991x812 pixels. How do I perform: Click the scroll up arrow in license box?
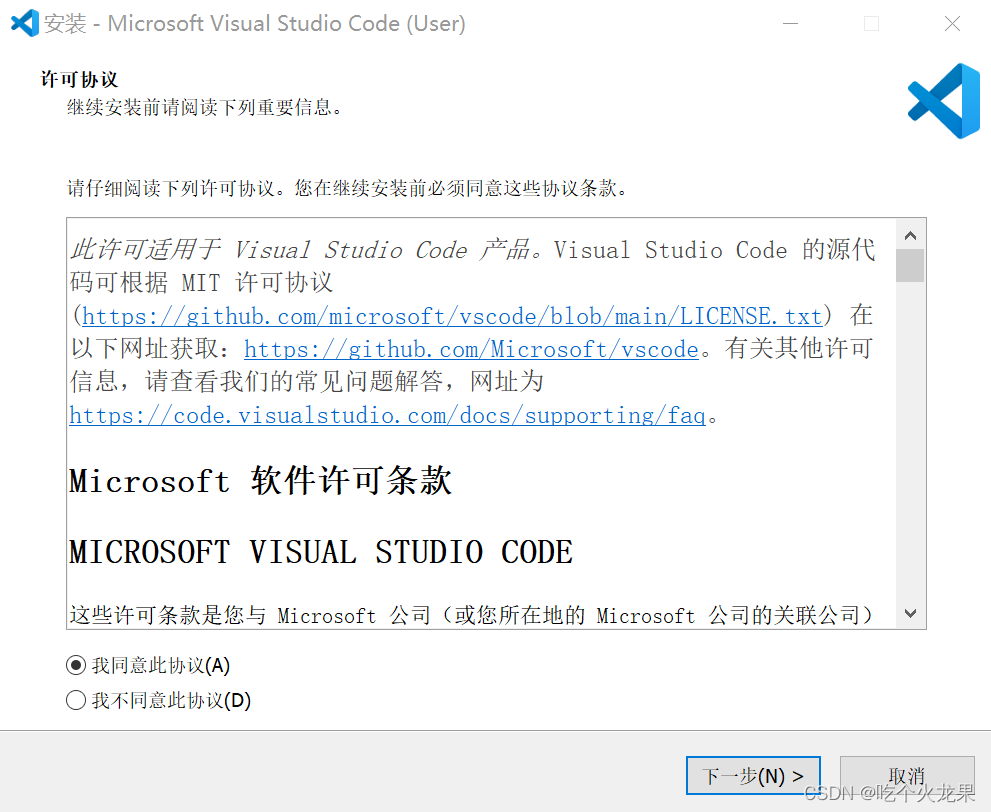point(910,236)
